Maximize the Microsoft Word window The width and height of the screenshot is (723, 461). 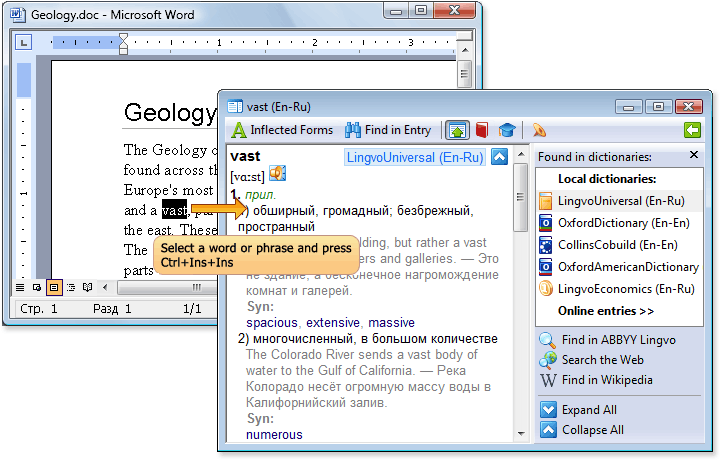coord(421,11)
